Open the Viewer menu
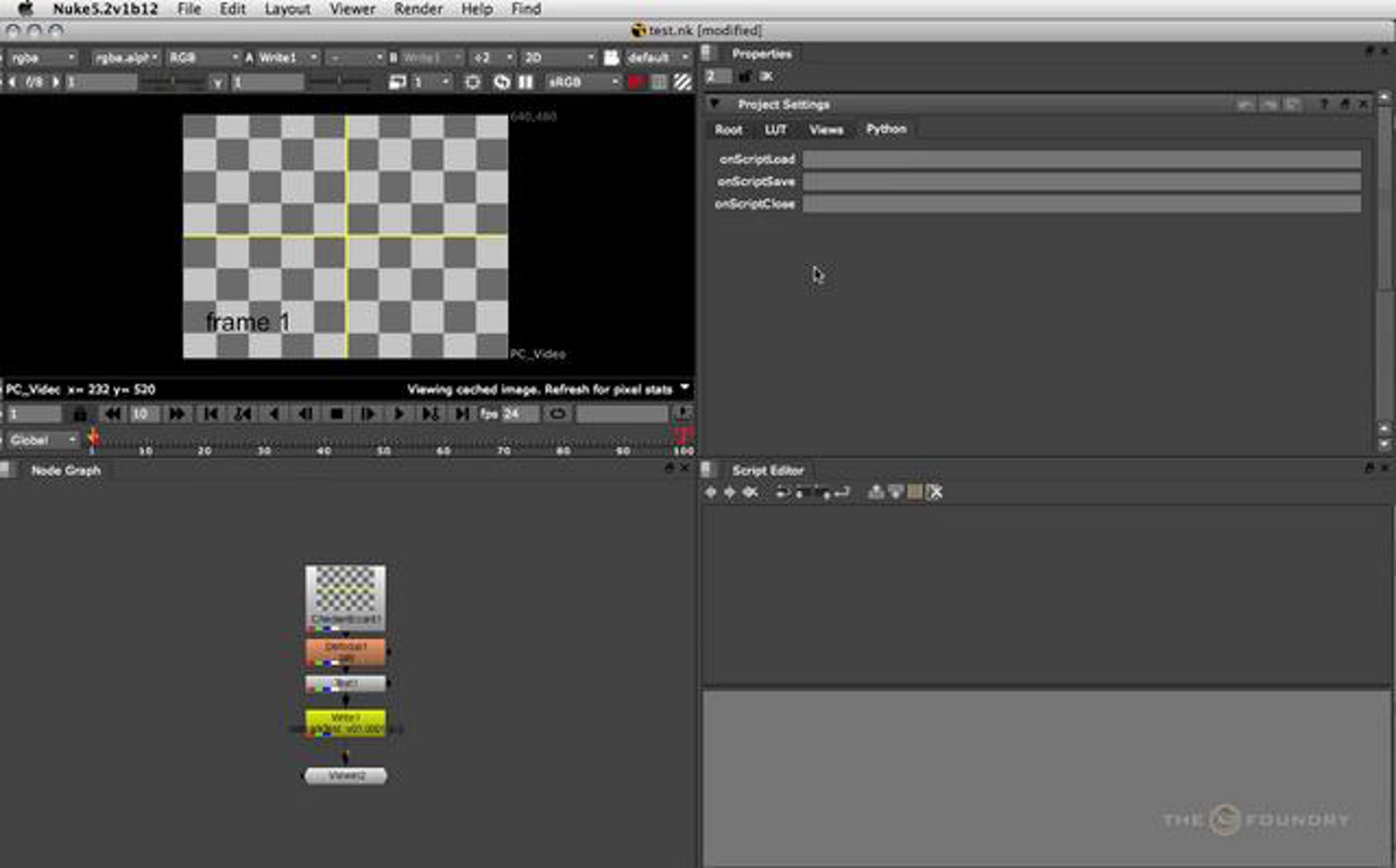1396x868 pixels. pyautogui.click(x=352, y=9)
